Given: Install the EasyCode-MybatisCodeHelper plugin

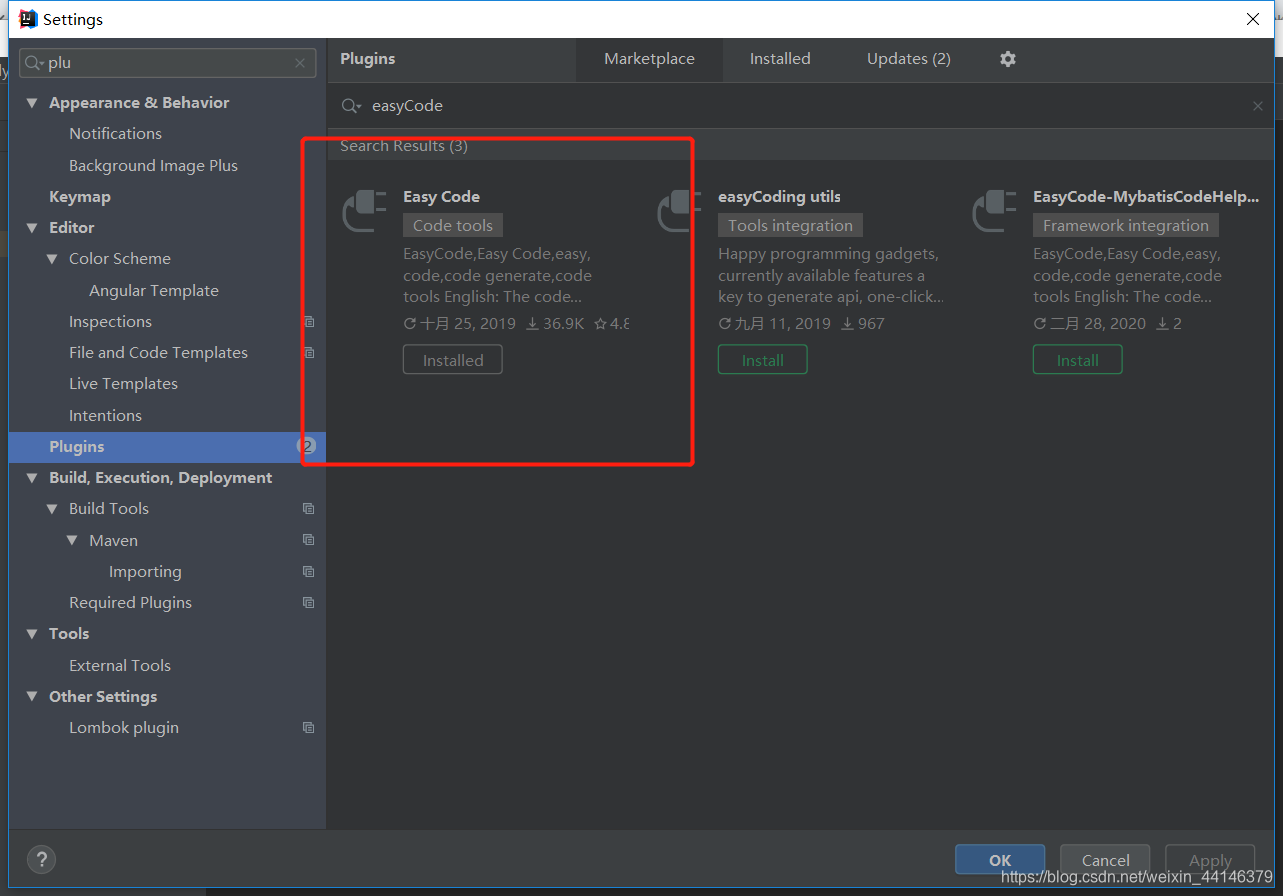Looking at the screenshot, I should [x=1077, y=360].
